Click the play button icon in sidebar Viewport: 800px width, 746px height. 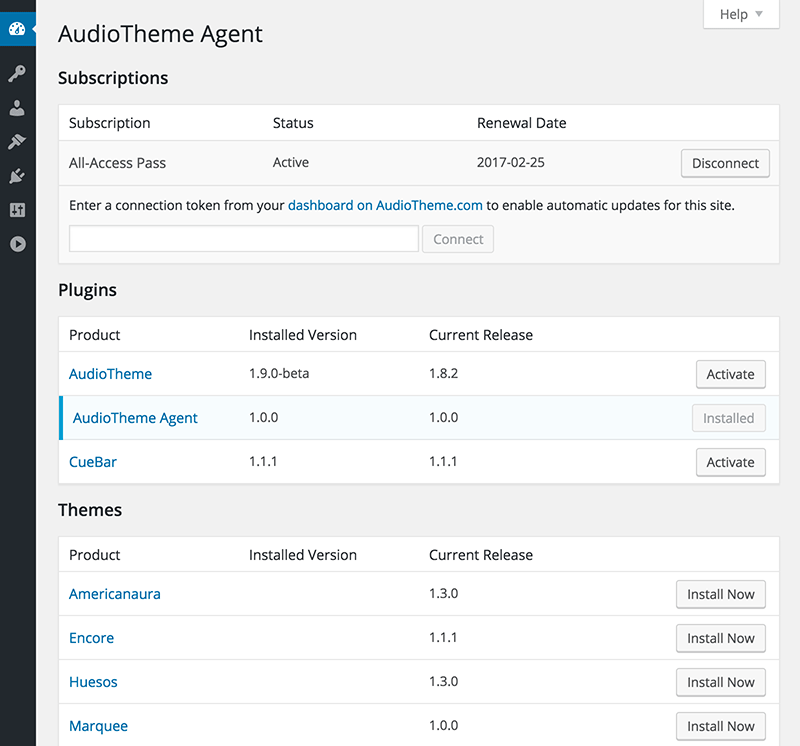point(17,244)
